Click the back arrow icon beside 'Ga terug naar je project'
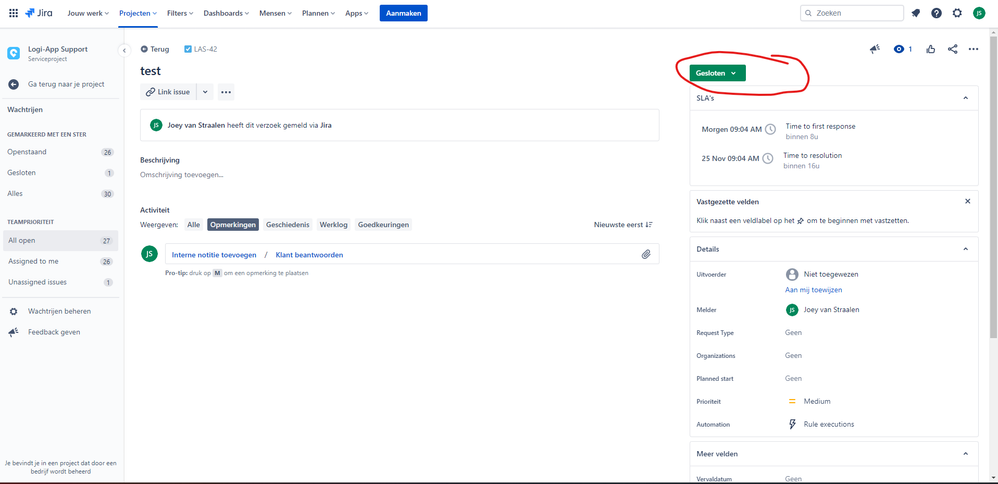998x484 pixels. click(13, 84)
